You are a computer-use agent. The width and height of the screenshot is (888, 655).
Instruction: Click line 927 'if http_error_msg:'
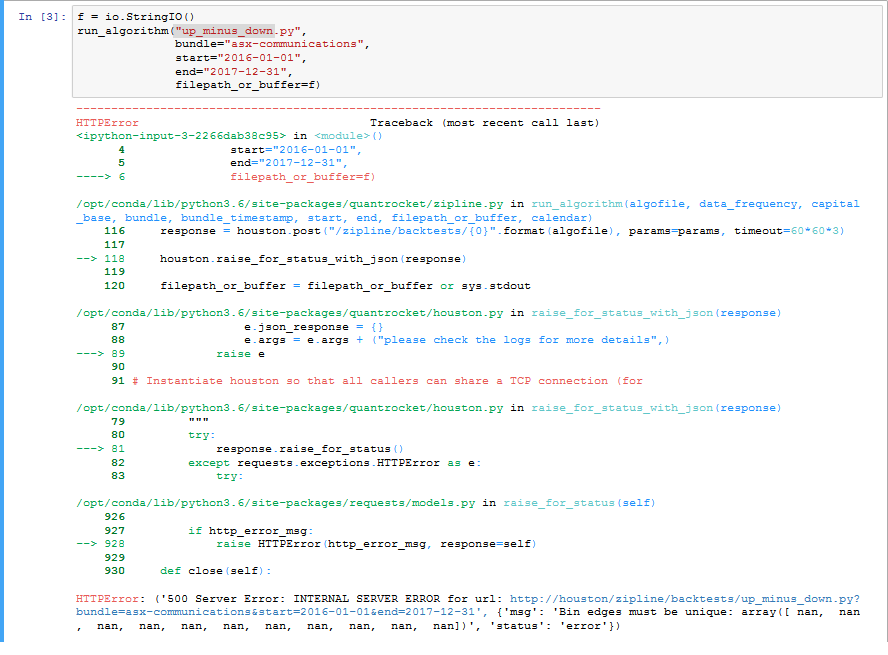coord(251,530)
